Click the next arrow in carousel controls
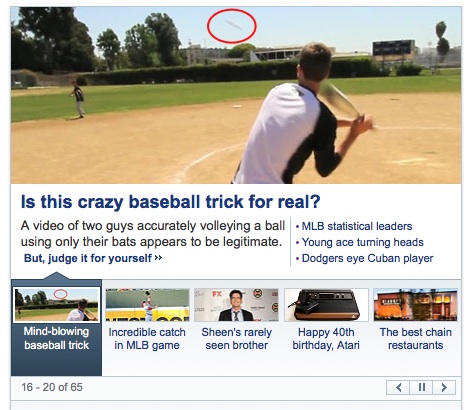The height and width of the screenshot is (410, 471). [444, 387]
